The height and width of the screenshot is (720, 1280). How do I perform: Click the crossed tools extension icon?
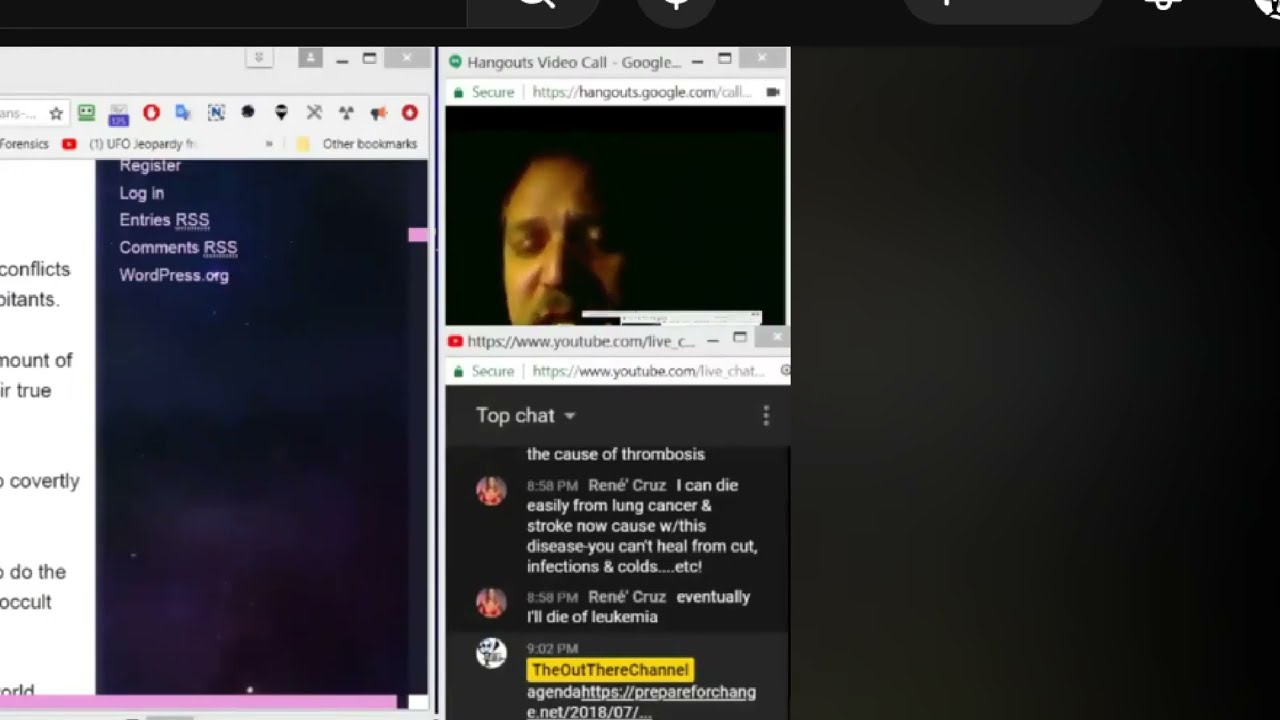tap(314, 113)
